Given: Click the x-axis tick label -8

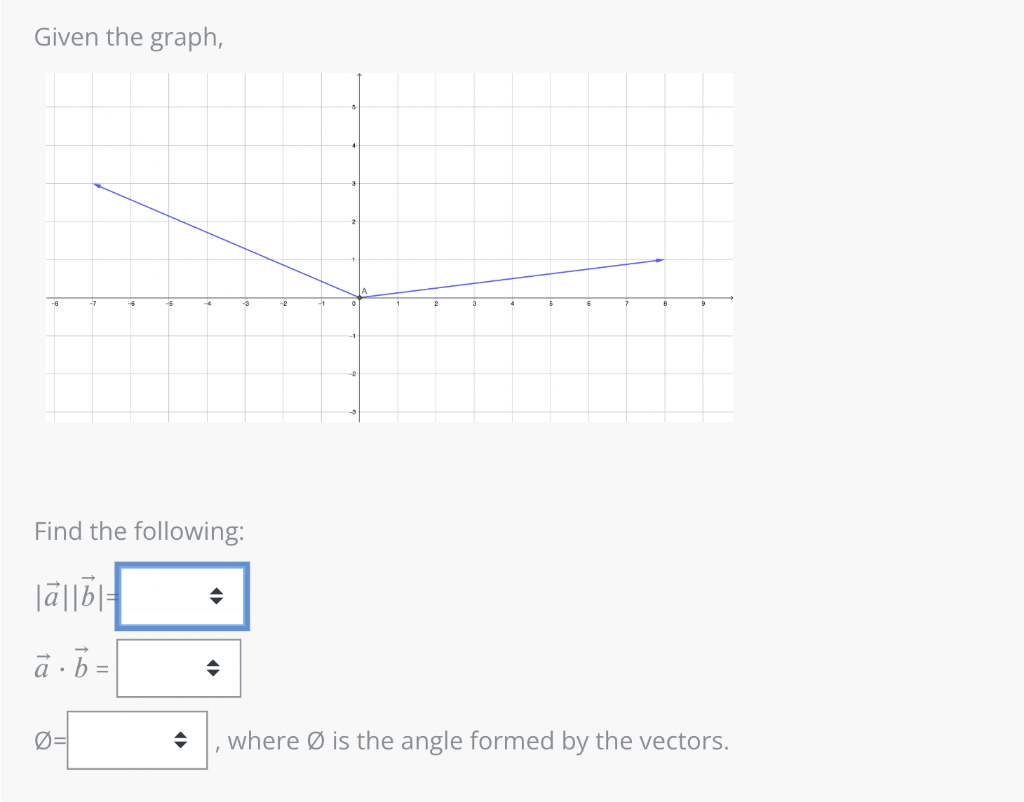Looking at the screenshot, I should 56,304.
